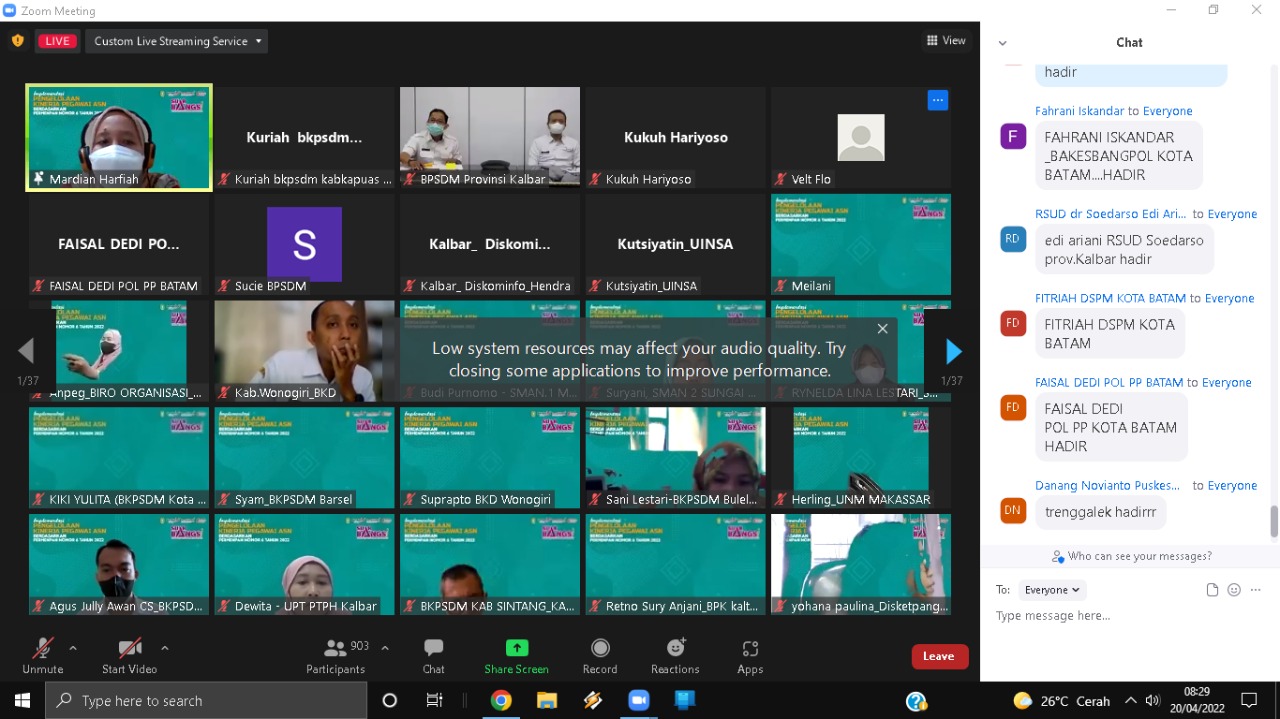Select the Meilani video tile
Screen dimensions: 1280x719
pos(861,244)
